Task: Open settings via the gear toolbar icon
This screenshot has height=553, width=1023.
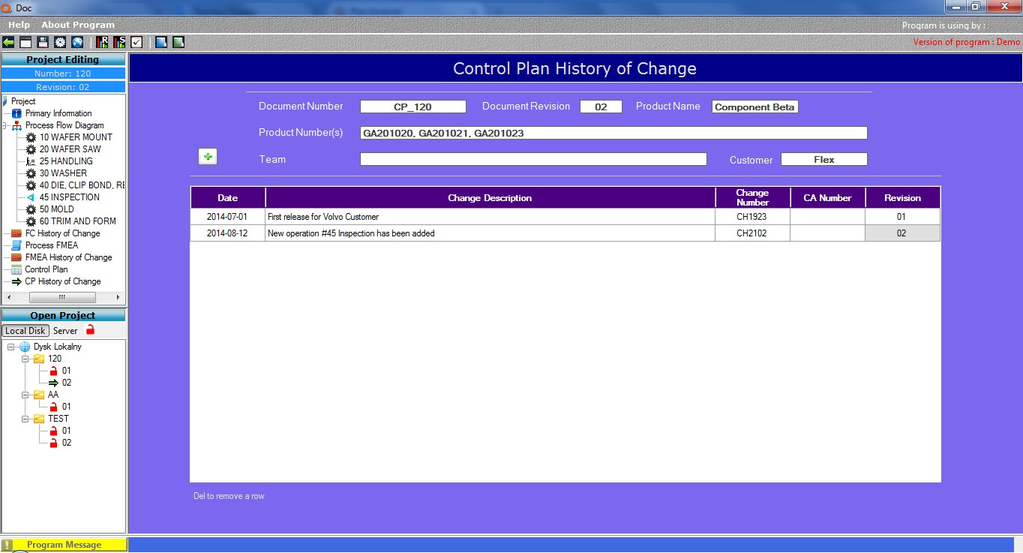Action: [x=60, y=42]
